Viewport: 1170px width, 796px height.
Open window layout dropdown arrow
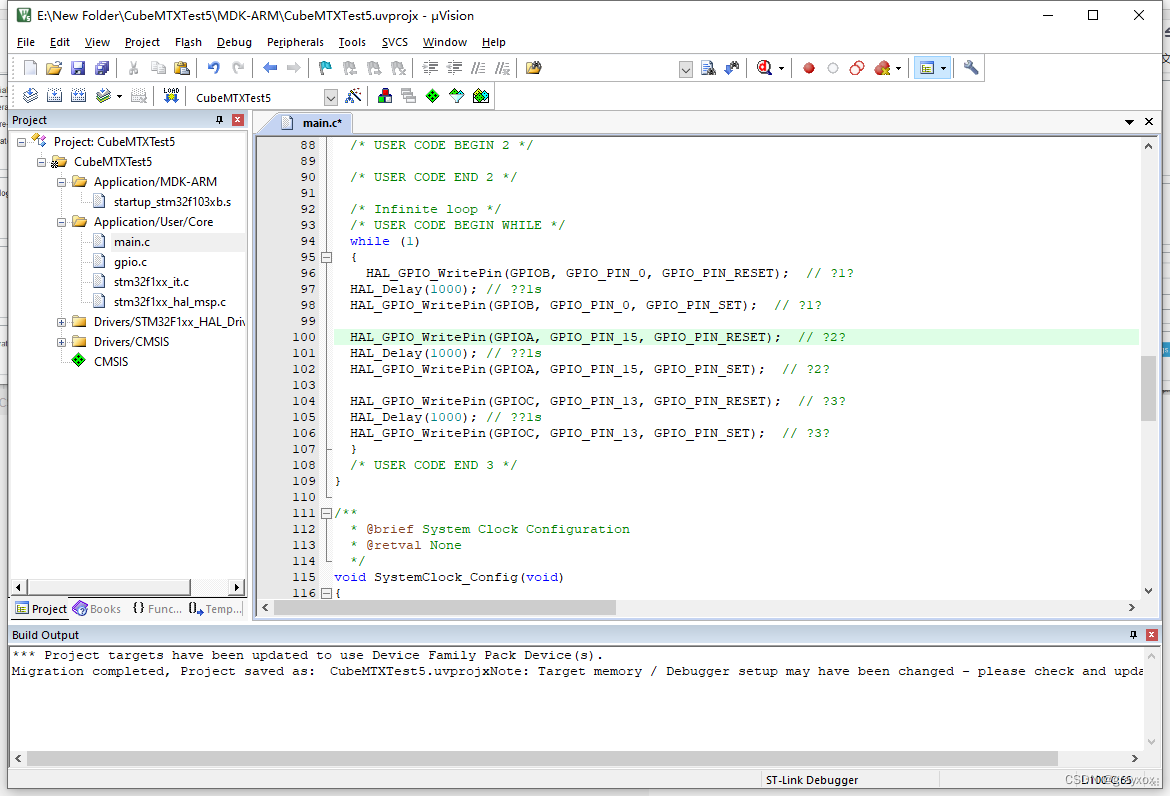[944, 69]
